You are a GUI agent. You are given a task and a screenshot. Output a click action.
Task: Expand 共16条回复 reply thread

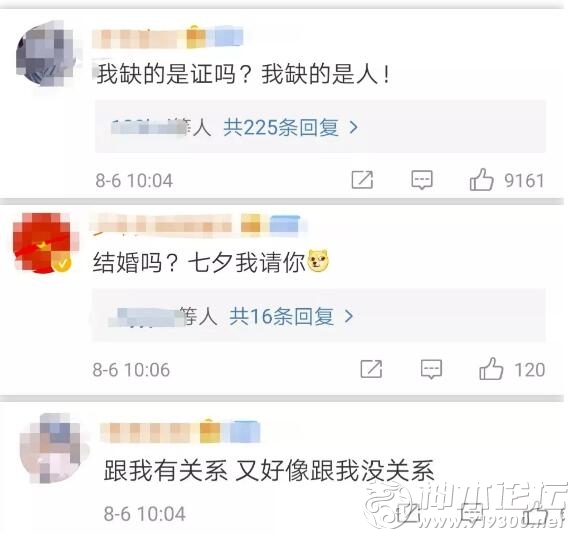point(281,316)
